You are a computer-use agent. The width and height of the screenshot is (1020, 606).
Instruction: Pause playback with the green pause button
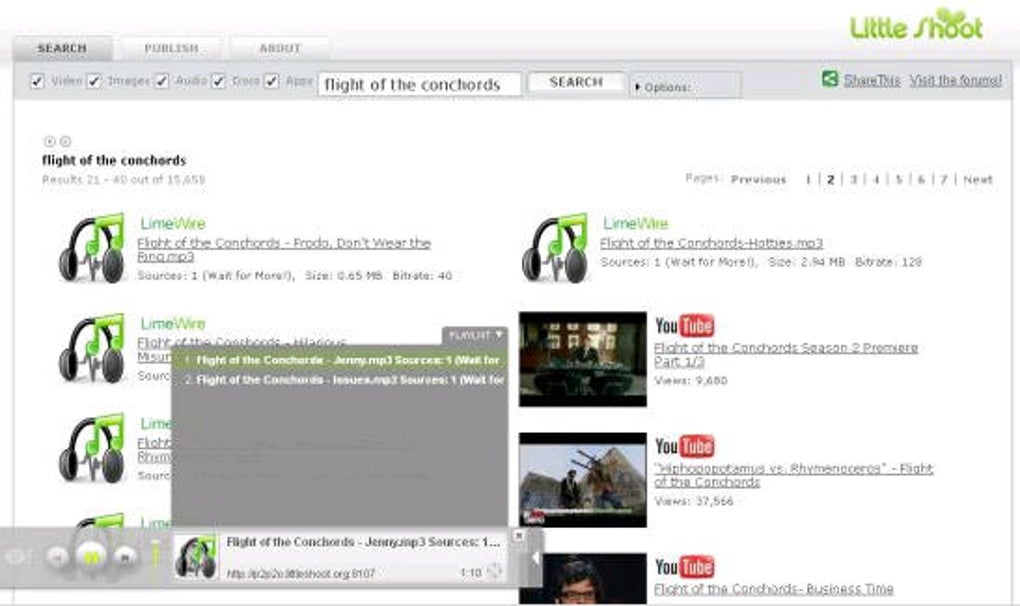pyautogui.click(x=92, y=557)
